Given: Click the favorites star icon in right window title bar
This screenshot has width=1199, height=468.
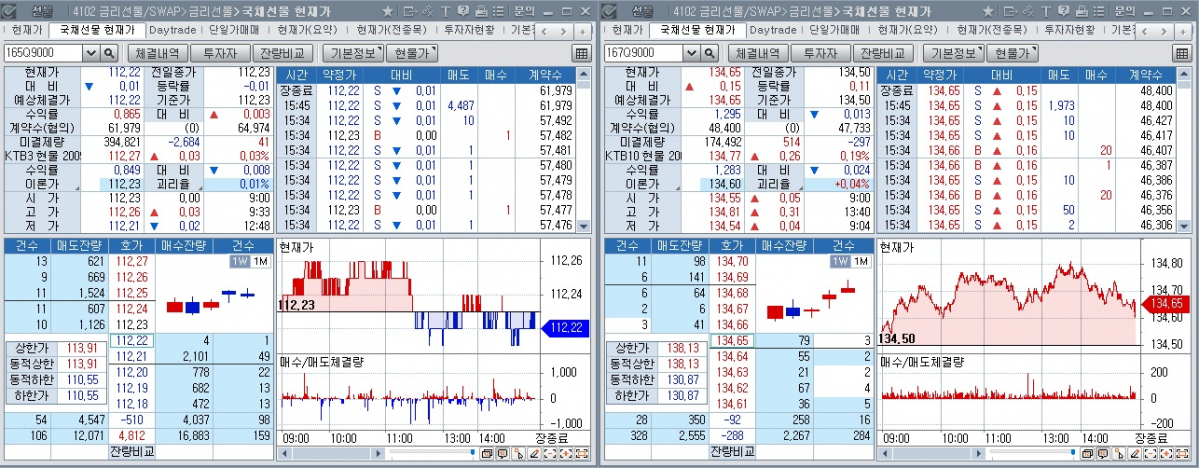Looking at the screenshot, I should pos(988,11).
